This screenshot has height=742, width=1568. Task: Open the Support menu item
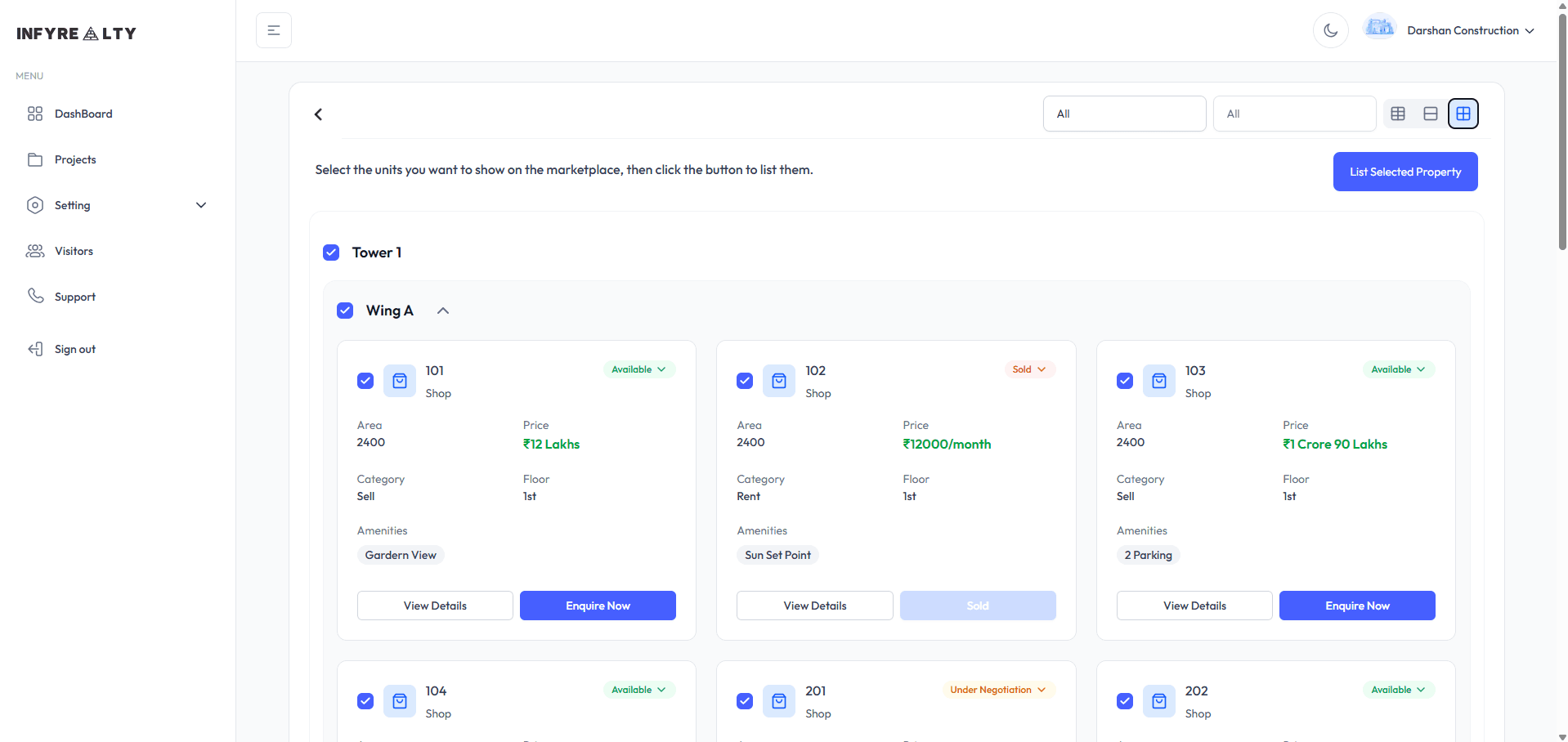coord(118,297)
